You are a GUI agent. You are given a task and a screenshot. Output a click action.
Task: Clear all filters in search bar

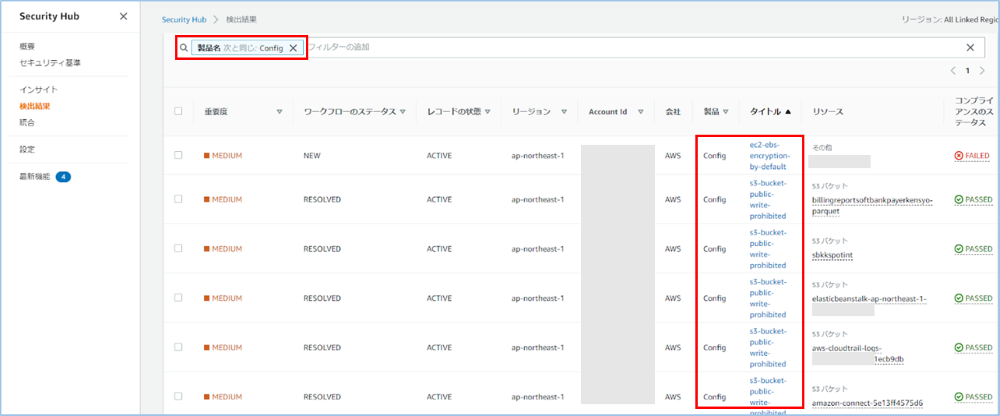coord(969,47)
